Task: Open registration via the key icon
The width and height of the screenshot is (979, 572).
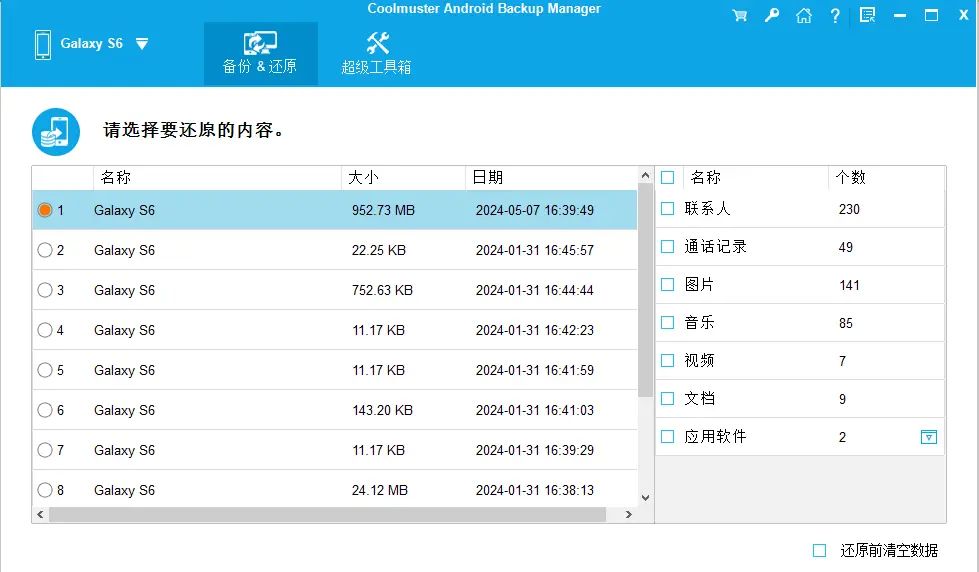Action: tap(771, 15)
